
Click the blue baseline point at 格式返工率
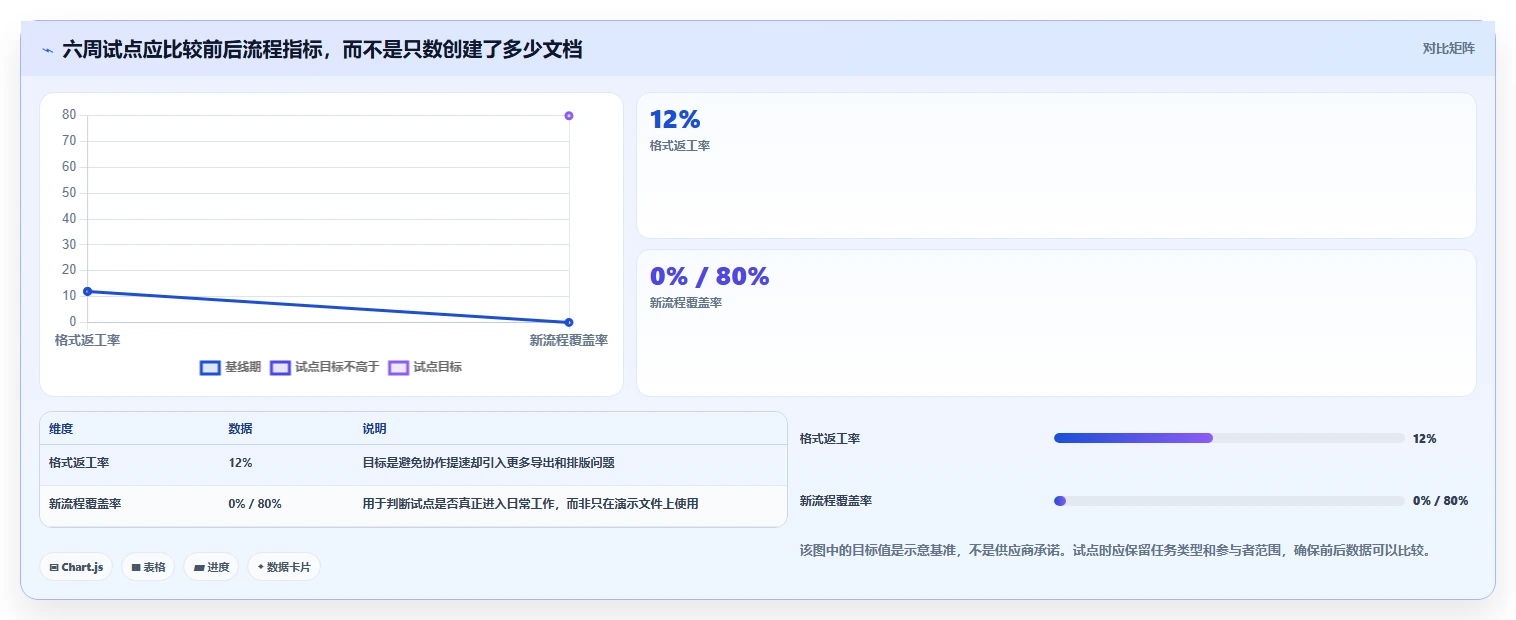(x=88, y=291)
